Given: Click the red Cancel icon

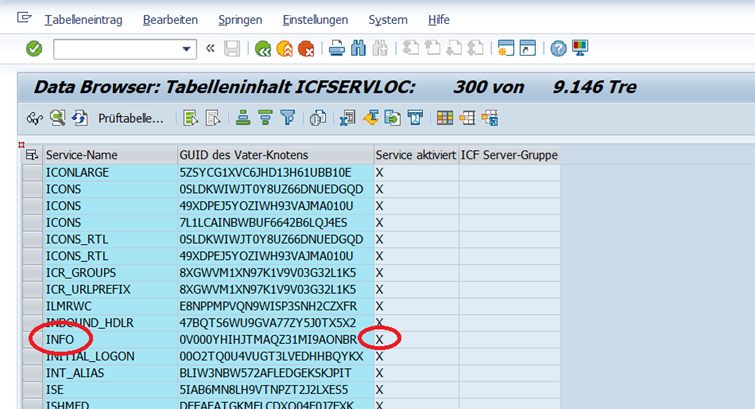Looking at the screenshot, I should [306, 49].
